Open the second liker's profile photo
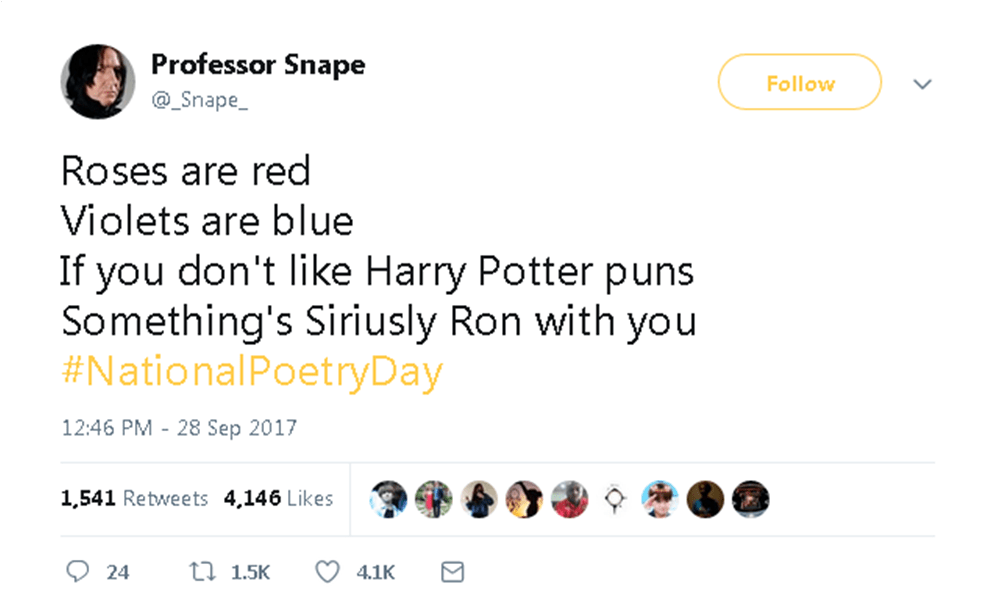 click(x=434, y=498)
